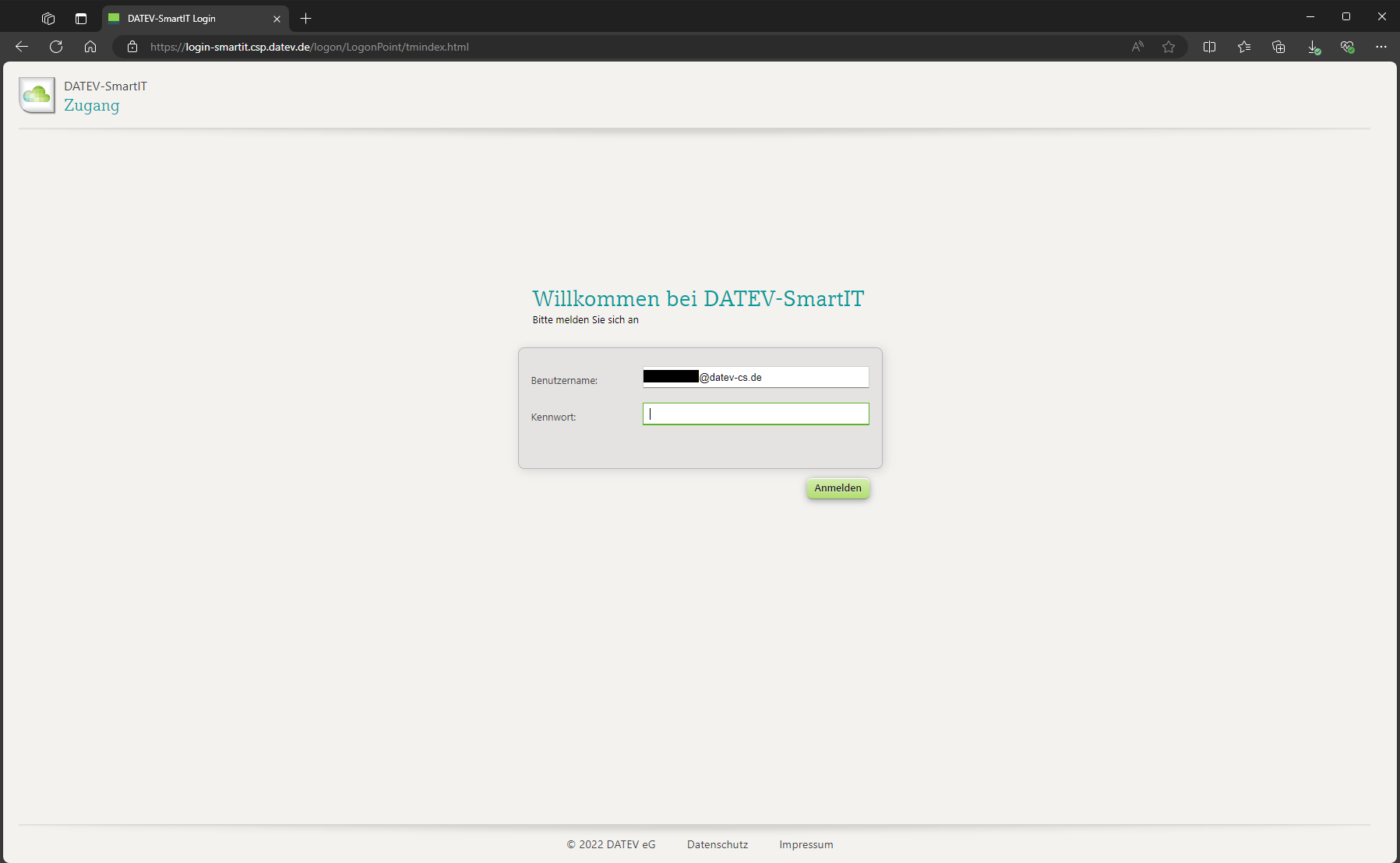Viewport: 1400px width, 863px height.
Task: Open browser collections
Action: [x=1278, y=47]
